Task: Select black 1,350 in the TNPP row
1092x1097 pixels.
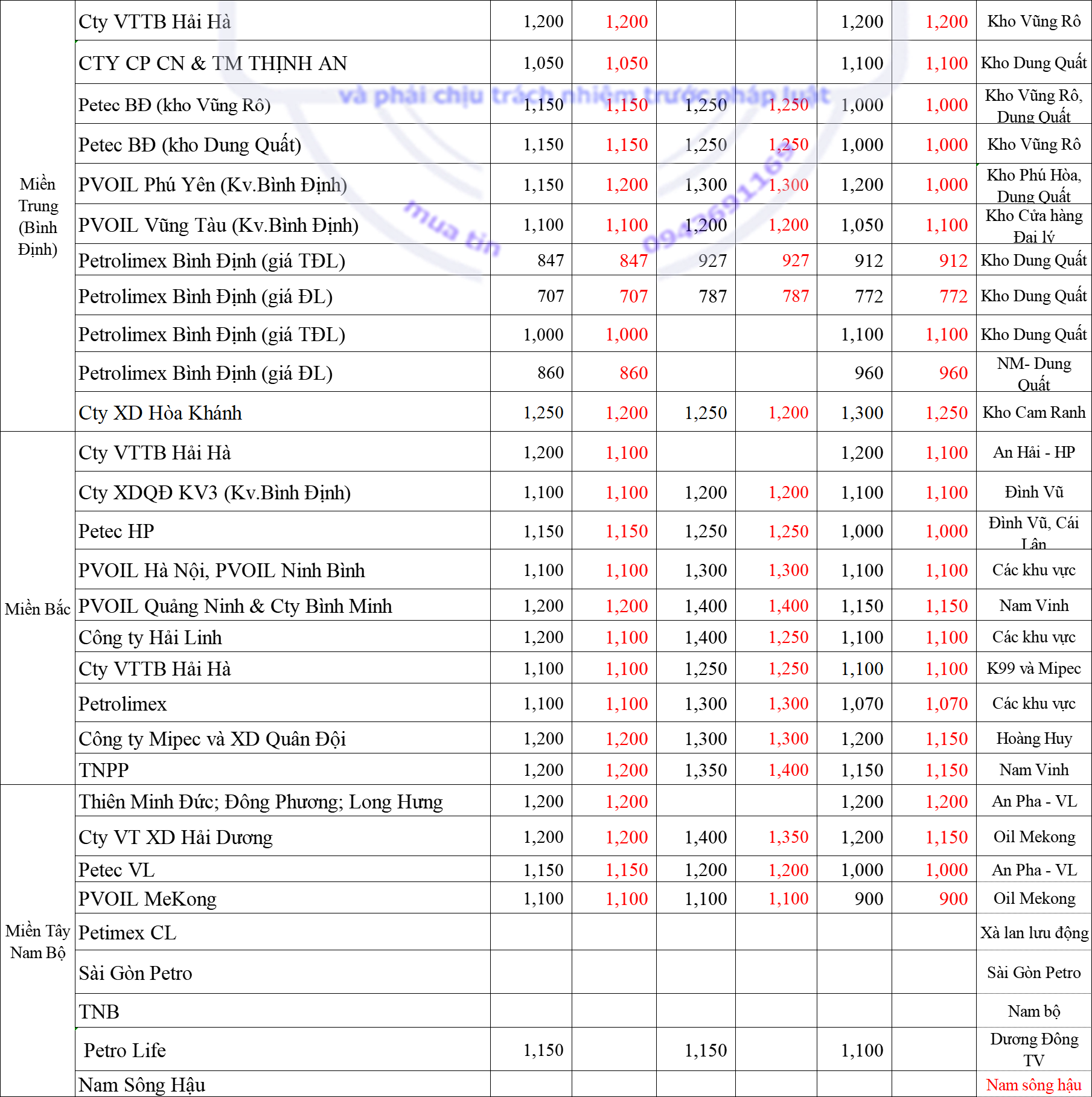Action: pos(706,770)
